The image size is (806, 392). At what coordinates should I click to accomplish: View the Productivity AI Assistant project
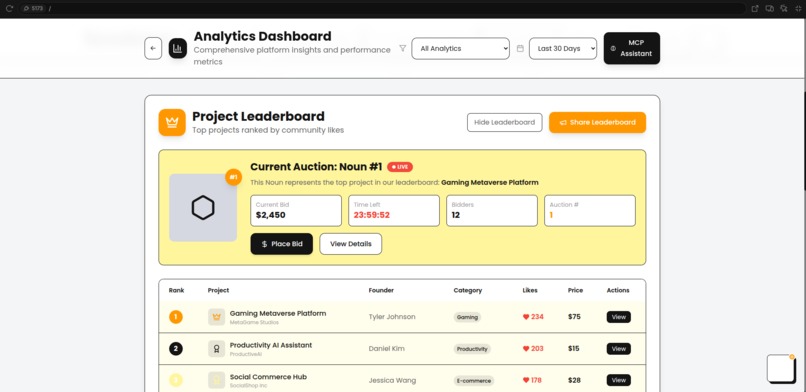pyautogui.click(x=618, y=349)
